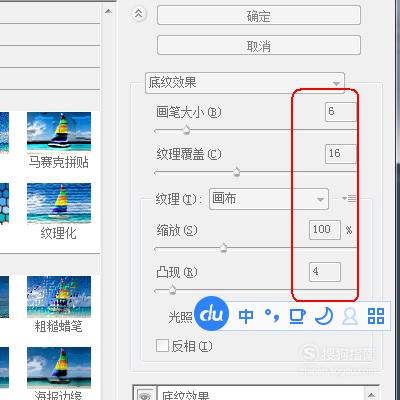Open the IME toolbox grid icon

(376, 316)
